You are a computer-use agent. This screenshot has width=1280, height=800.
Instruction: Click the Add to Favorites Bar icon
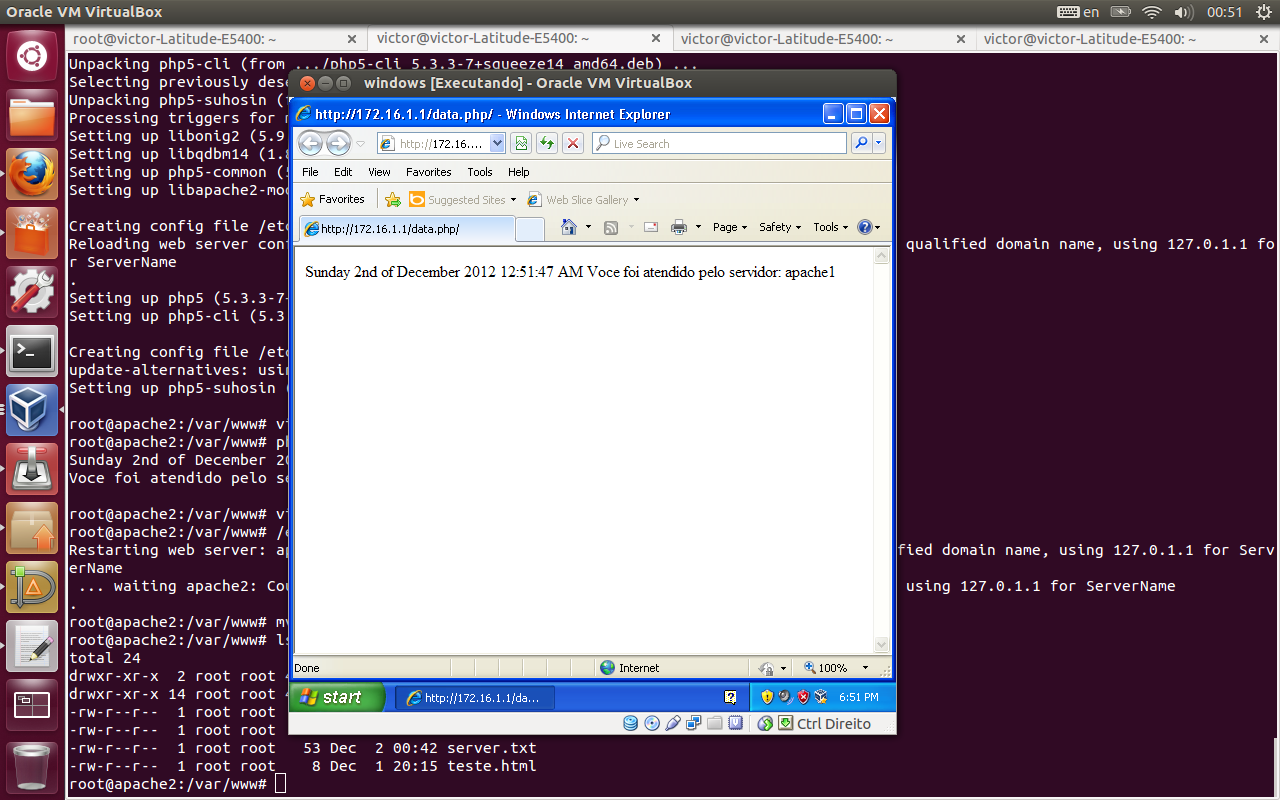coord(393,200)
